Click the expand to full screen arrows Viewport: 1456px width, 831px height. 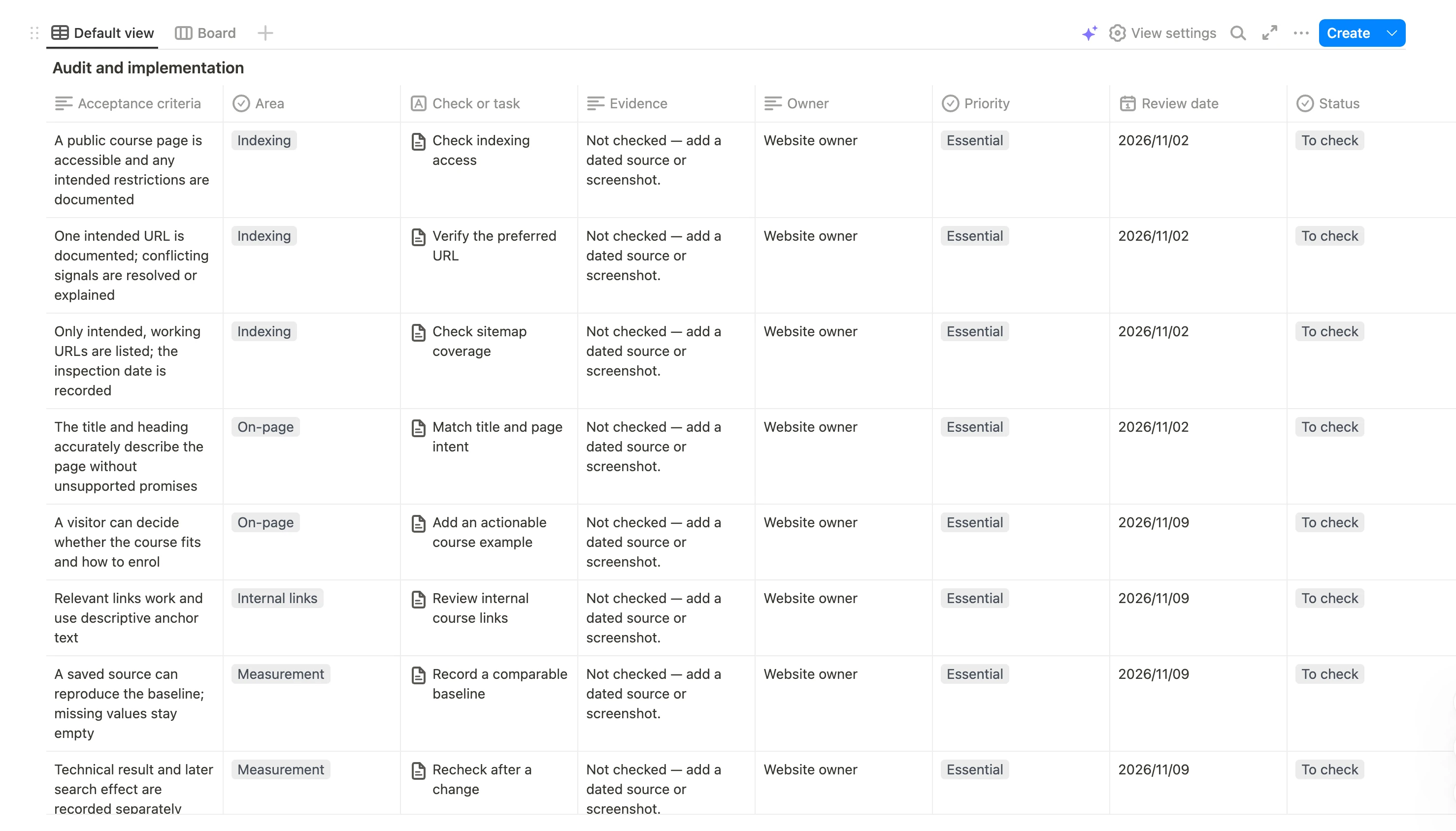1269,33
